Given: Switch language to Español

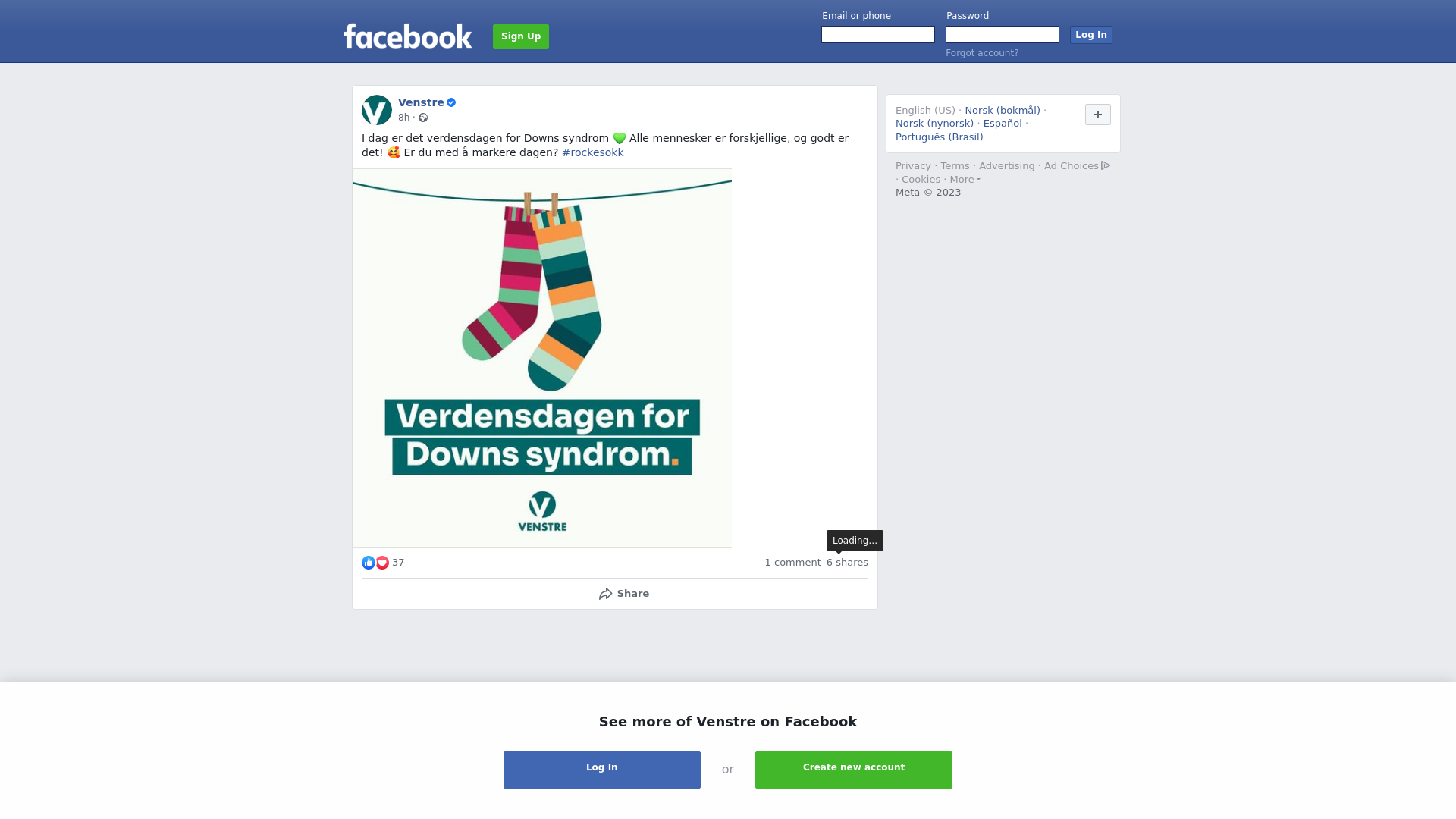Looking at the screenshot, I should pos(1003,124).
